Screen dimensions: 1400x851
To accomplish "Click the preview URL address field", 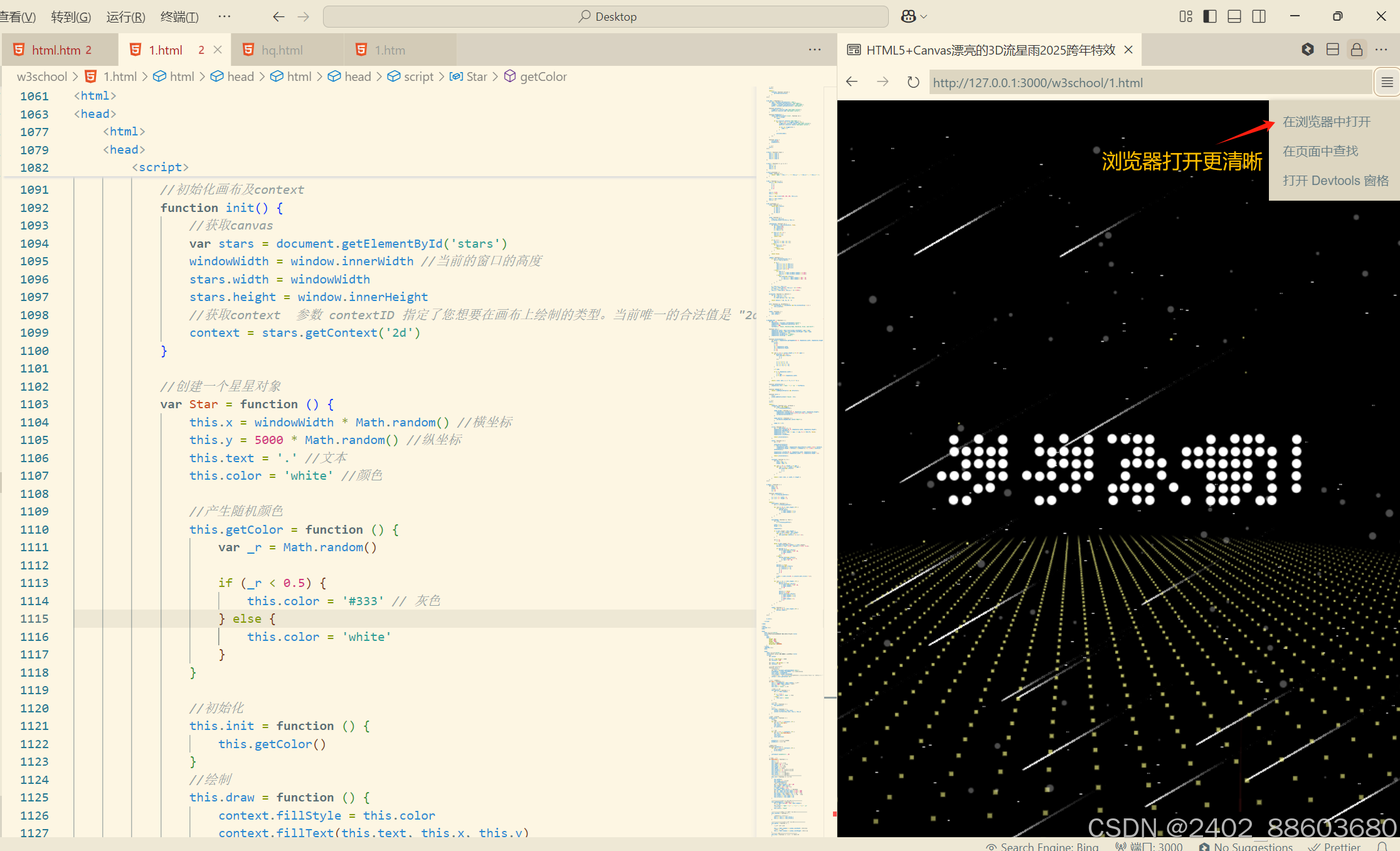I will pos(1148,82).
